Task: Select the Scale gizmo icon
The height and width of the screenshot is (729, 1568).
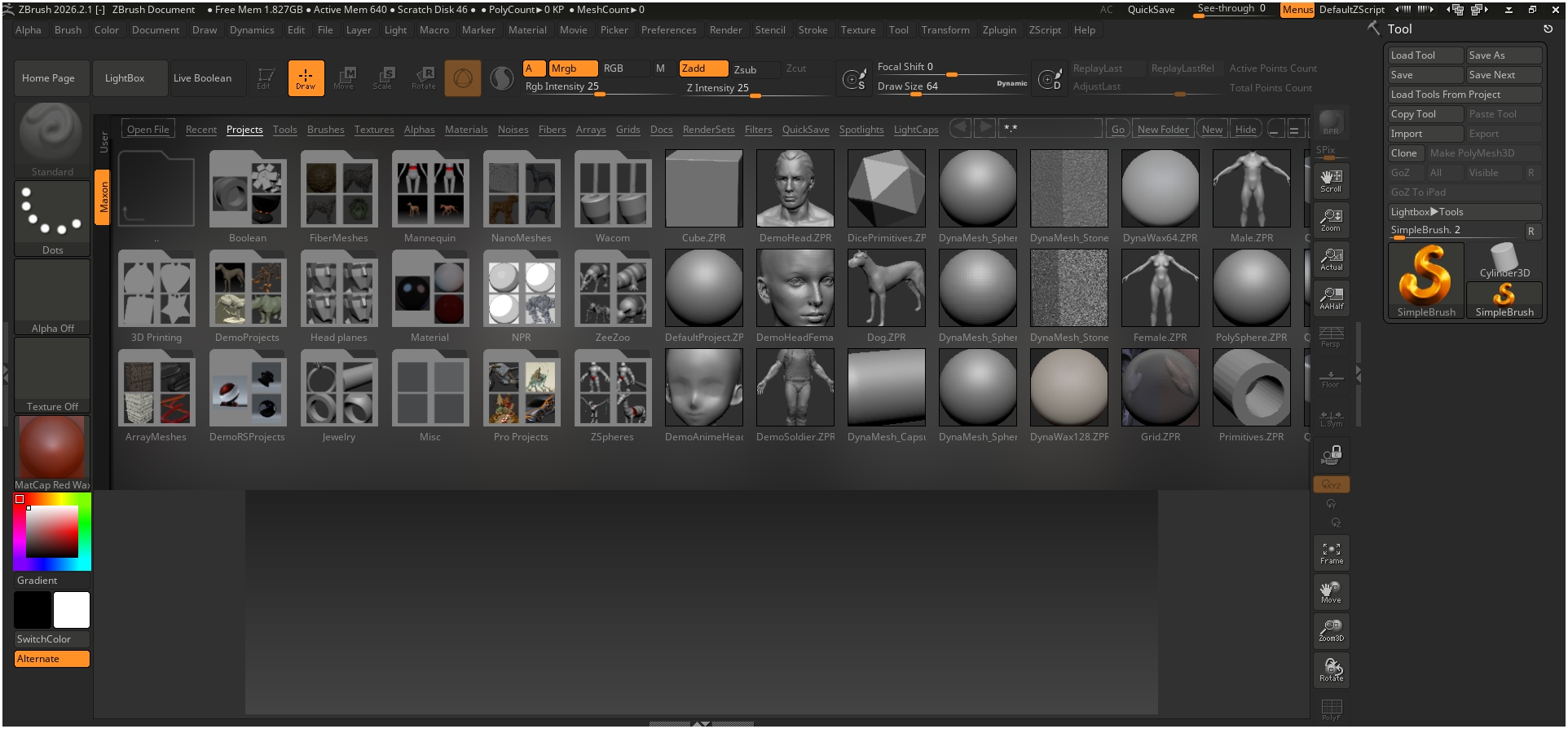Action: pyautogui.click(x=383, y=78)
